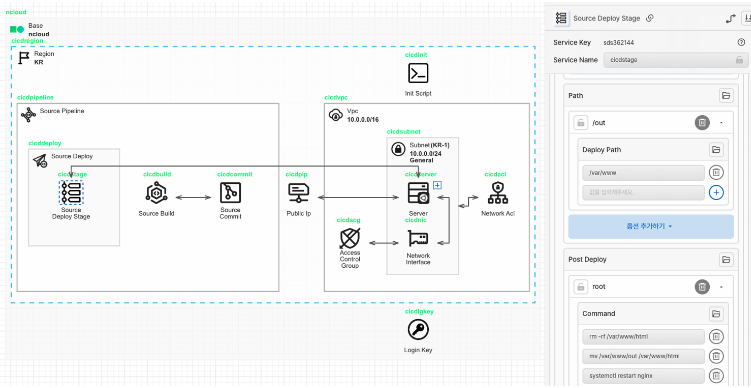Collapse the root post deploy entry

pyautogui.click(x=721, y=286)
